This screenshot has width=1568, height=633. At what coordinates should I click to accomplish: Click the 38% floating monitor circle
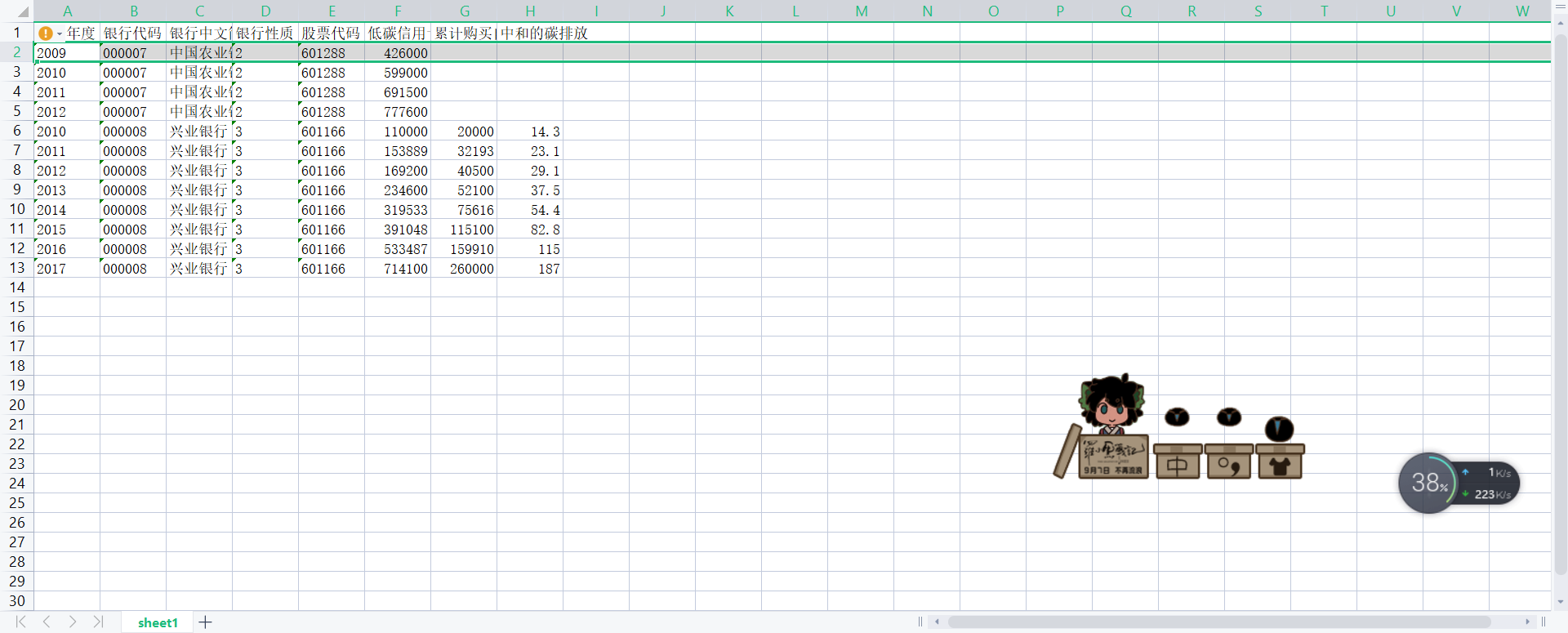click(x=1428, y=483)
